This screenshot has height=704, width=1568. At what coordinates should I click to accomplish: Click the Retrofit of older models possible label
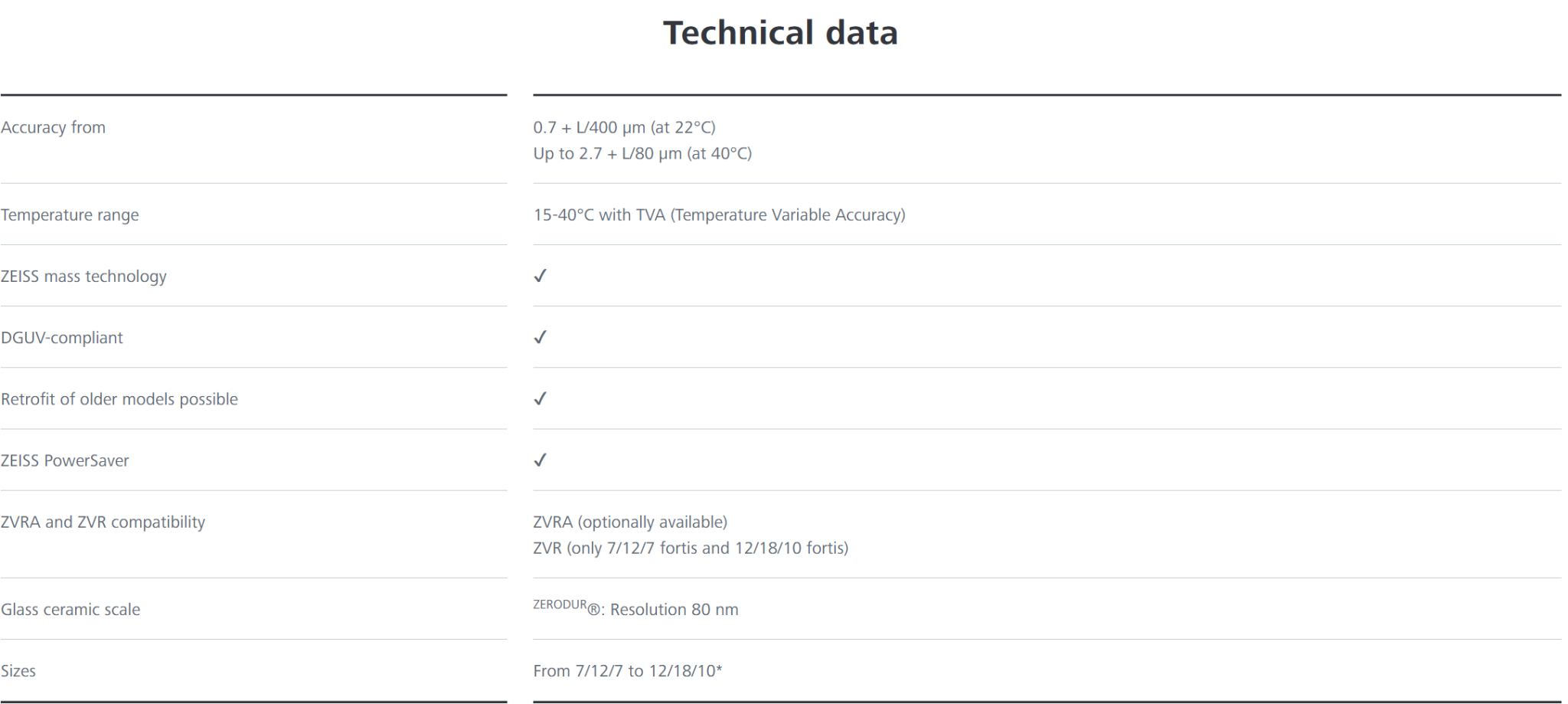point(119,398)
